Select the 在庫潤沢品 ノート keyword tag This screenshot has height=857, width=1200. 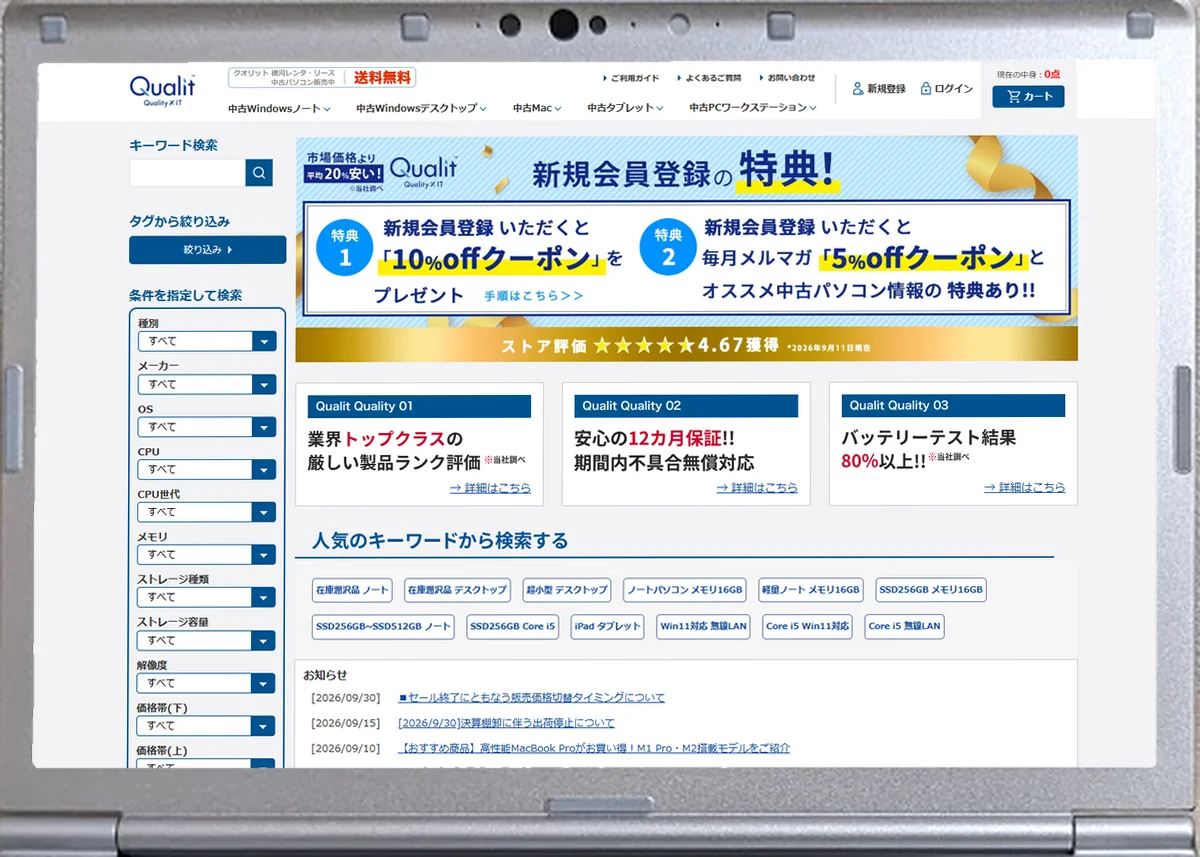click(352, 590)
